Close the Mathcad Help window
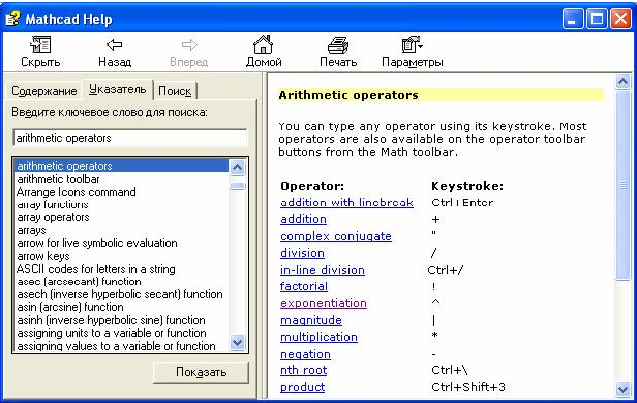 pos(621,19)
